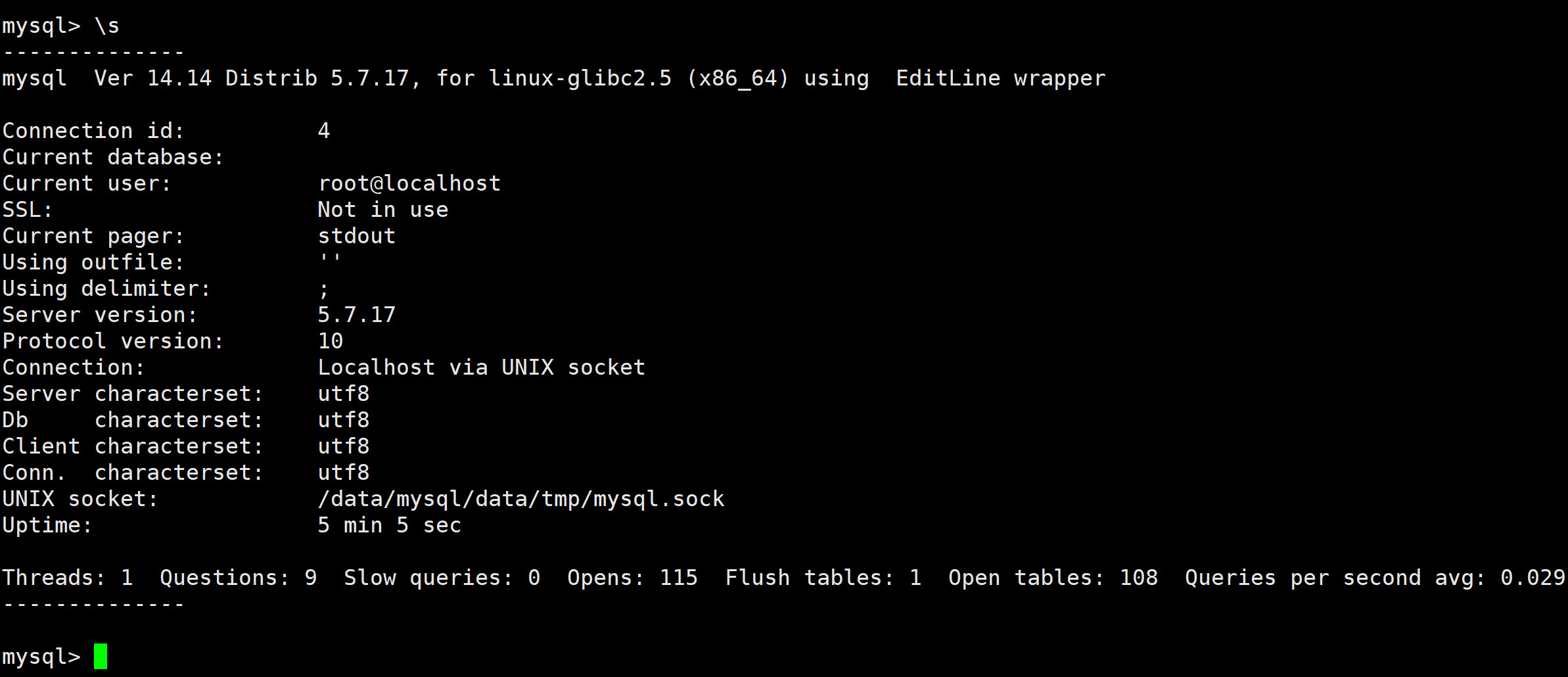This screenshot has height=677, width=1568.
Task: Click the \s command on the first line
Action: click(107, 26)
